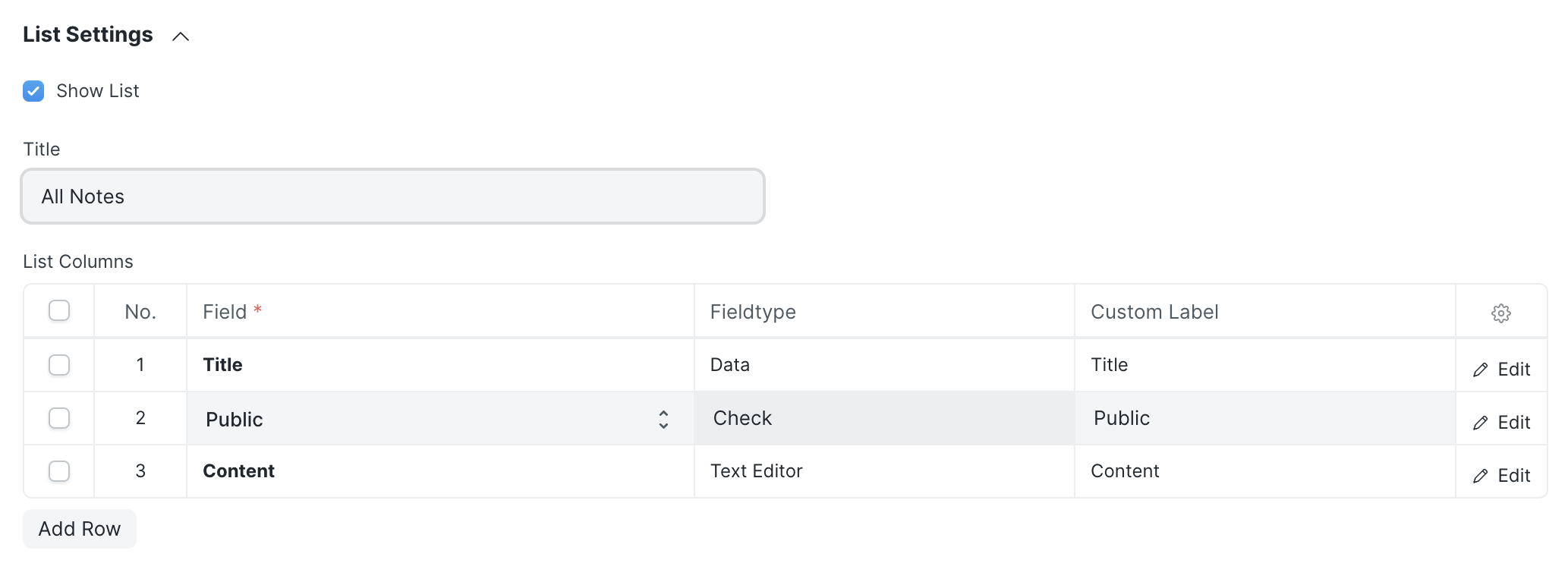Screen dimensions: 1568x563
Task: Open the Public field dropdown arrows
Action: pos(663,420)
